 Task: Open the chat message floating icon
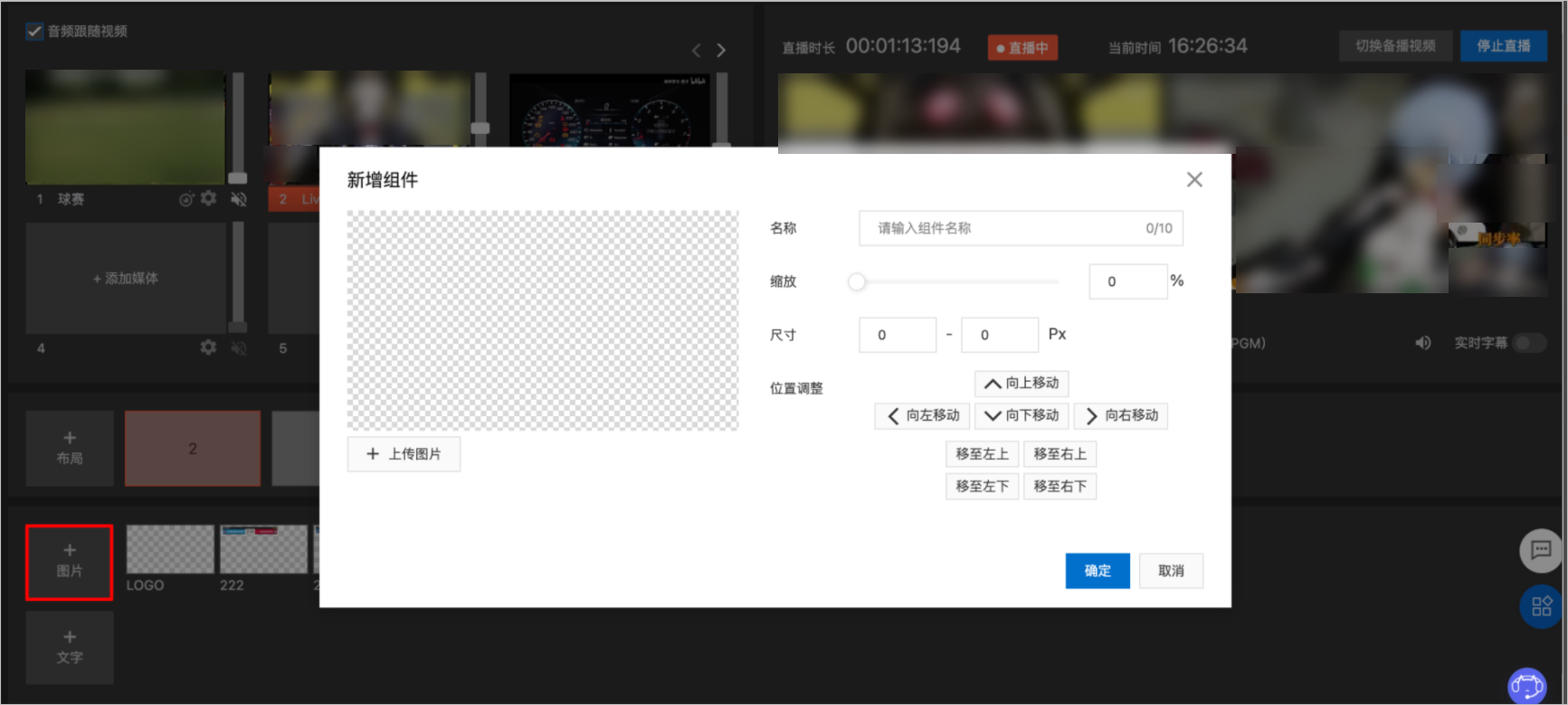pos(1541,550)
